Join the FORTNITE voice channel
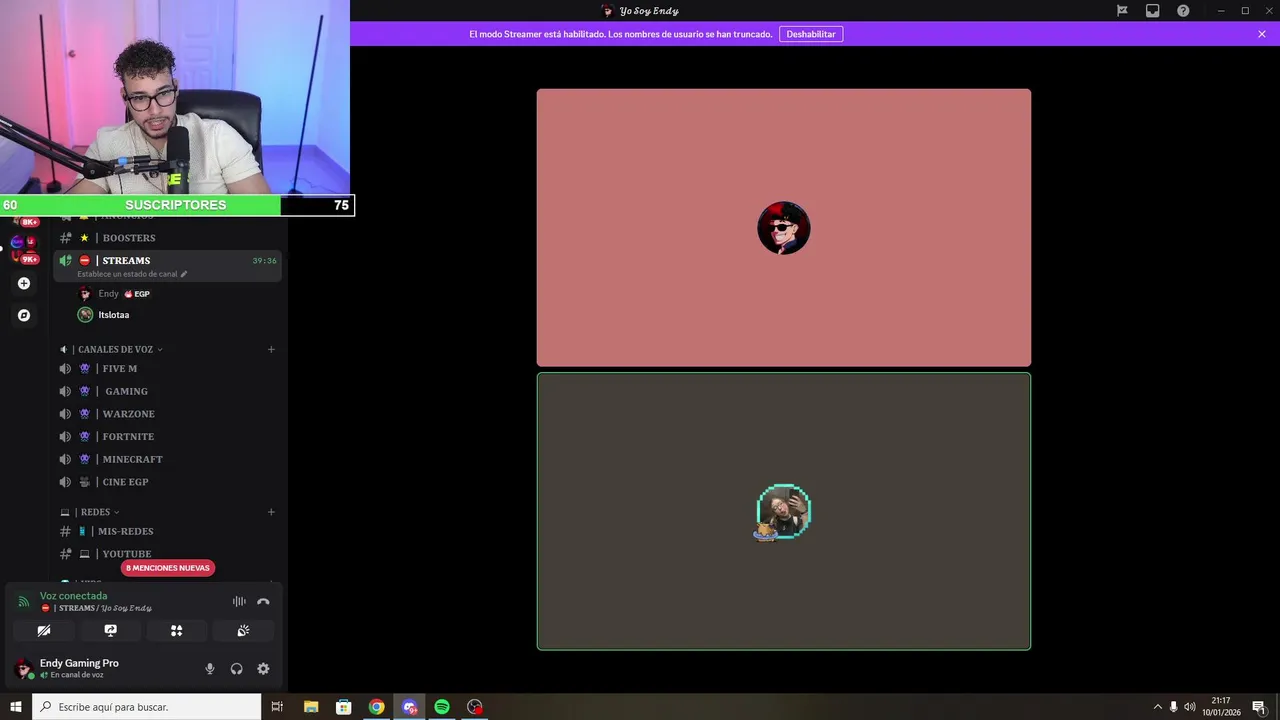Viewport: 1280px width, 720px height. pos(167,436)
